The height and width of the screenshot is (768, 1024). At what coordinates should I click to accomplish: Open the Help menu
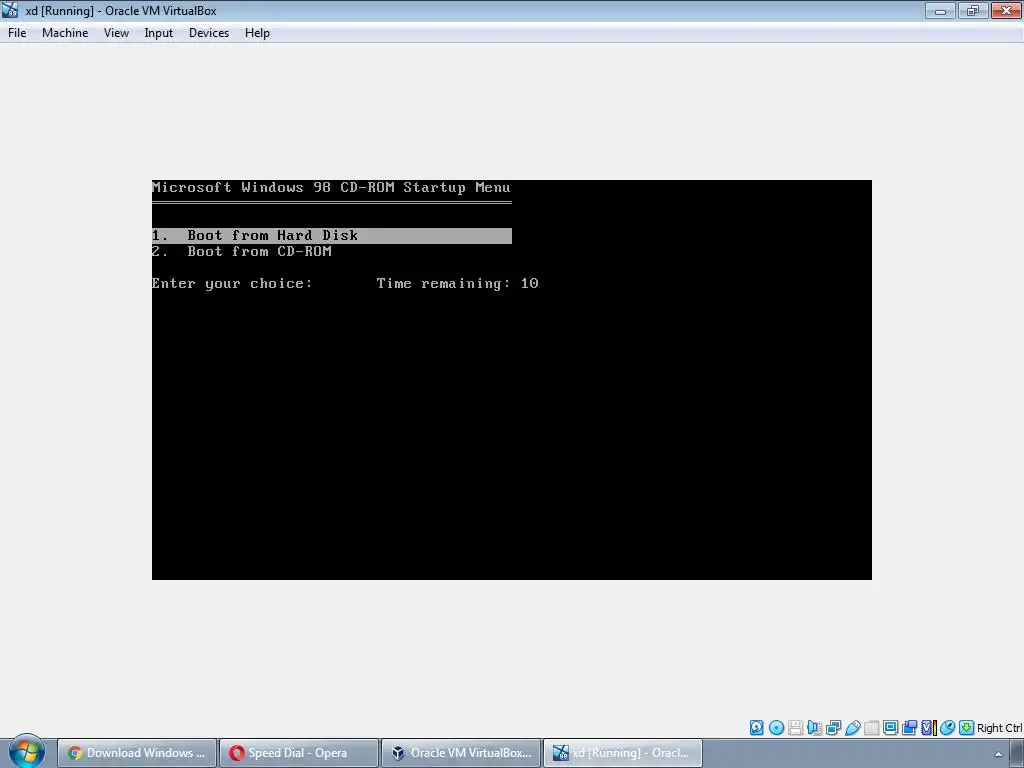pyautogui.click(x=257, y=33)
